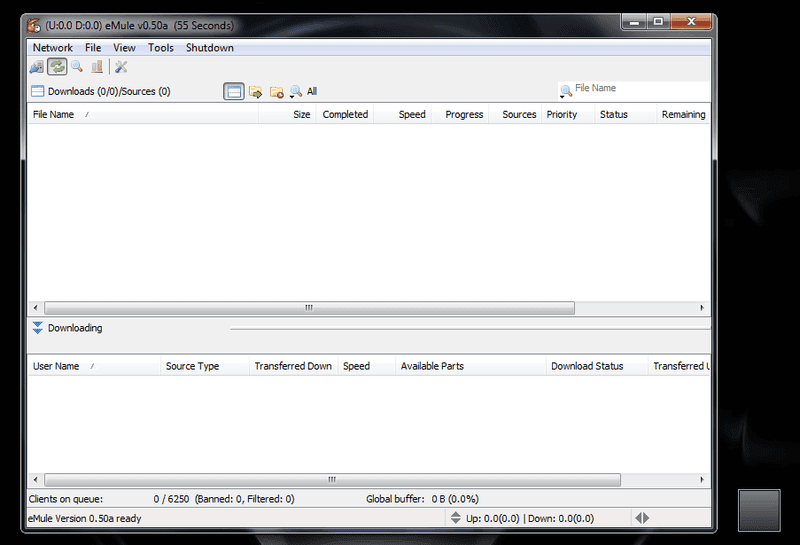
Task: Sort clients by Source Type column
Action: pyautogui.click(x=205, y=366)
